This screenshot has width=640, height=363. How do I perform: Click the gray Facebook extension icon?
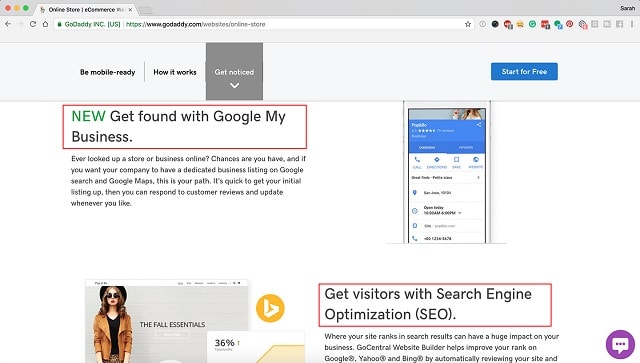point(620,24)
